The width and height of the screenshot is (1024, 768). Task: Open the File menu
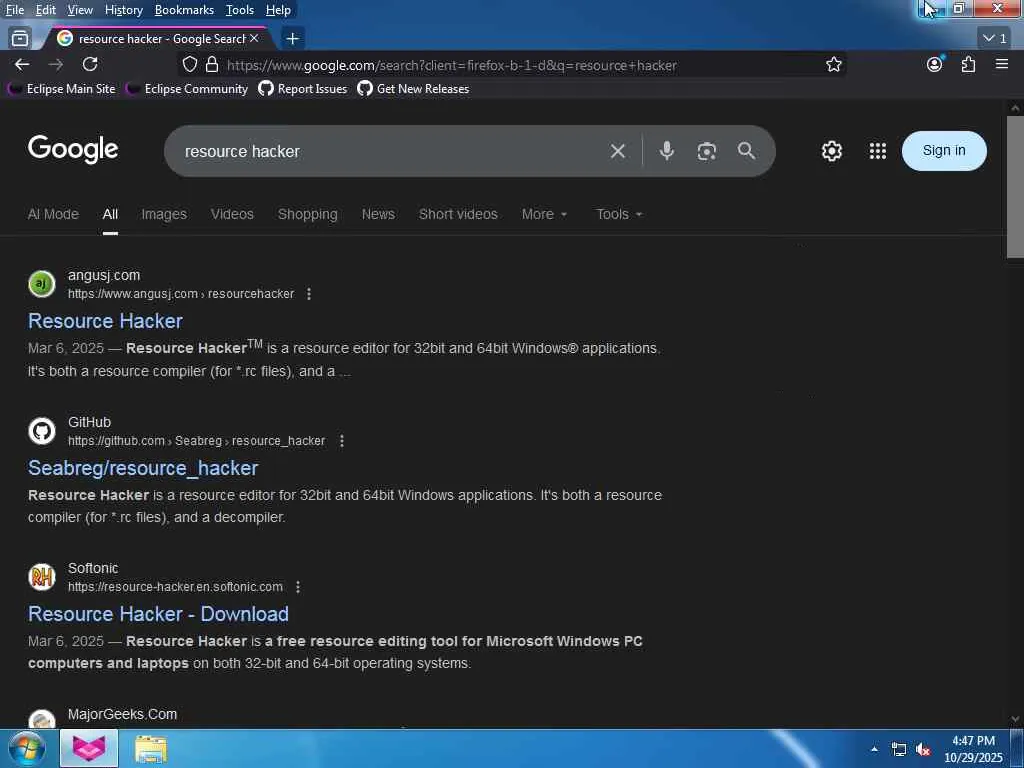point(15,10)
